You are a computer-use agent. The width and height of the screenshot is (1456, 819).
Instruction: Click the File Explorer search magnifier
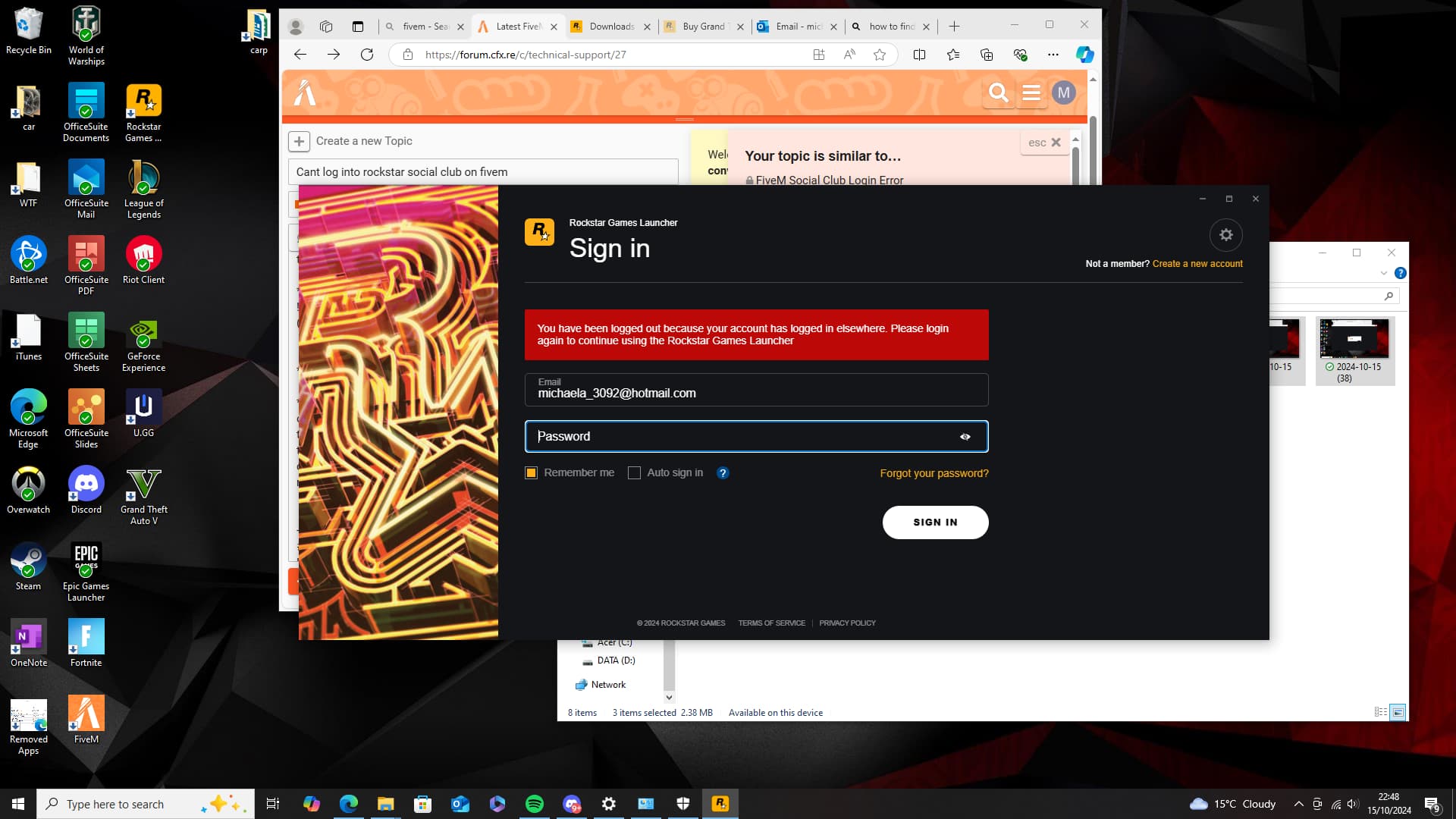(x=1389, y=297)
